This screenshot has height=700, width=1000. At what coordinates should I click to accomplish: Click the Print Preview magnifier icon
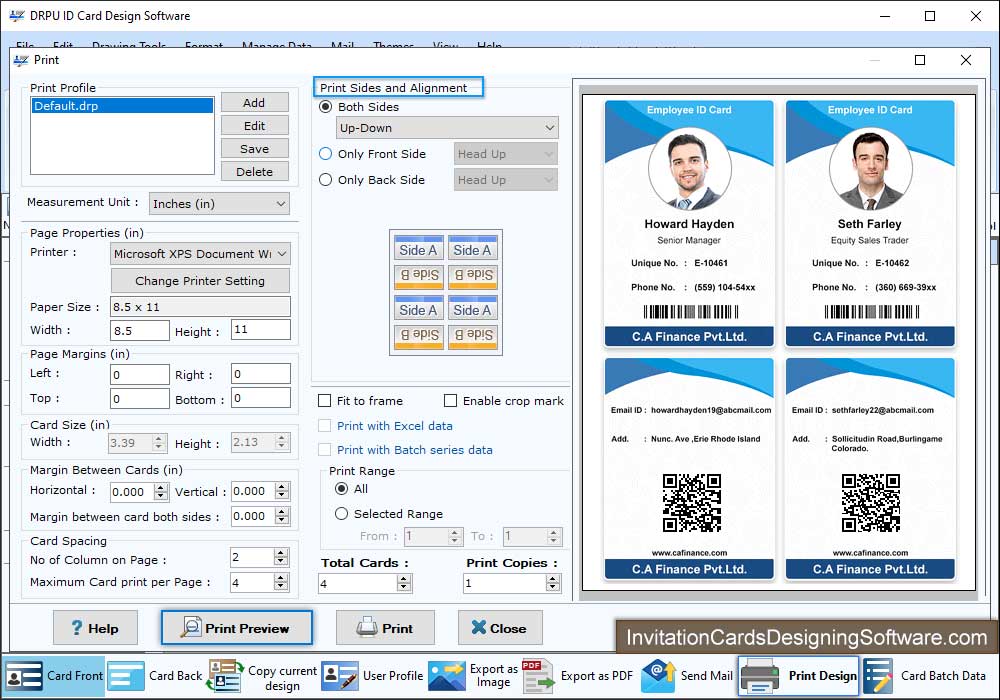coord(191,627)
